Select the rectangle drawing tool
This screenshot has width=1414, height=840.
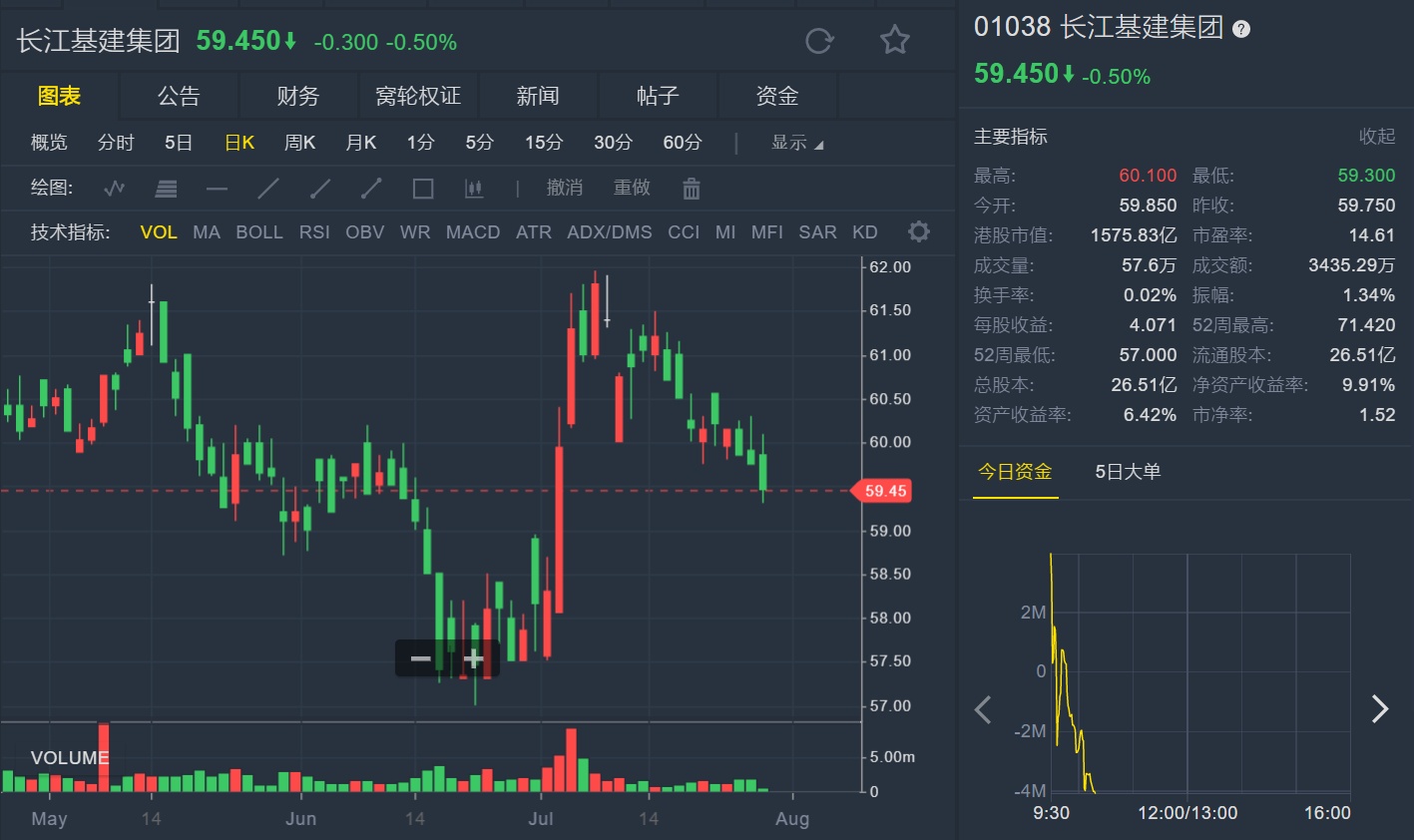[423, 188]
